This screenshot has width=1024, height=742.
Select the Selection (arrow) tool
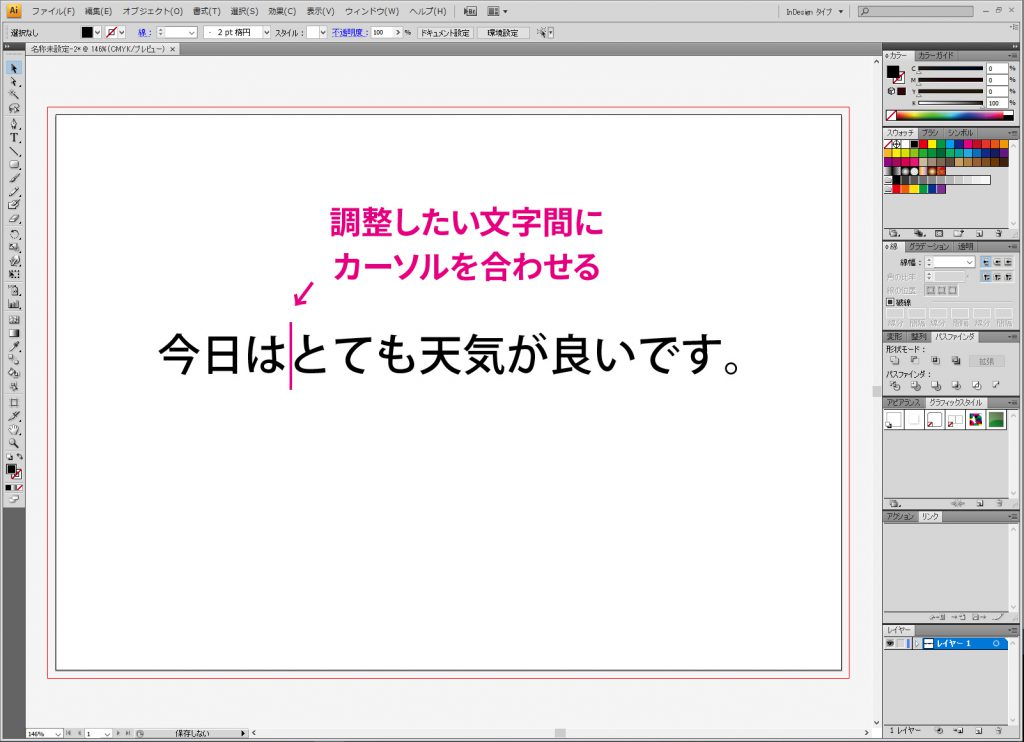[14, 68]
